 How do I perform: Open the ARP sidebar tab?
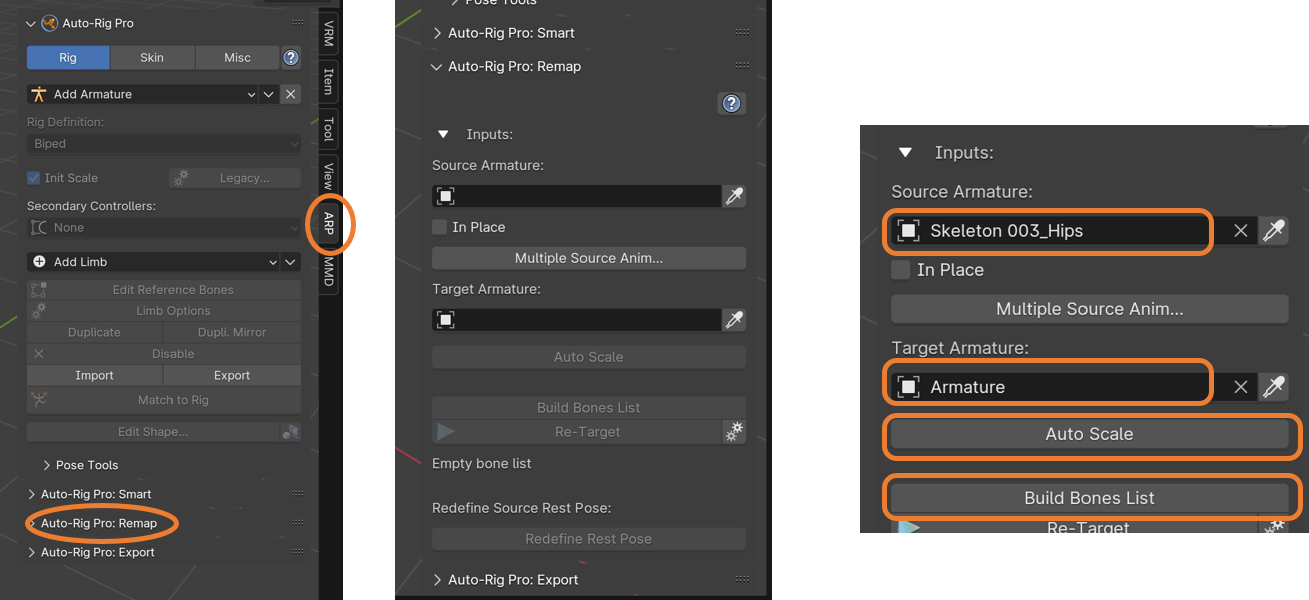click(328, 225)
